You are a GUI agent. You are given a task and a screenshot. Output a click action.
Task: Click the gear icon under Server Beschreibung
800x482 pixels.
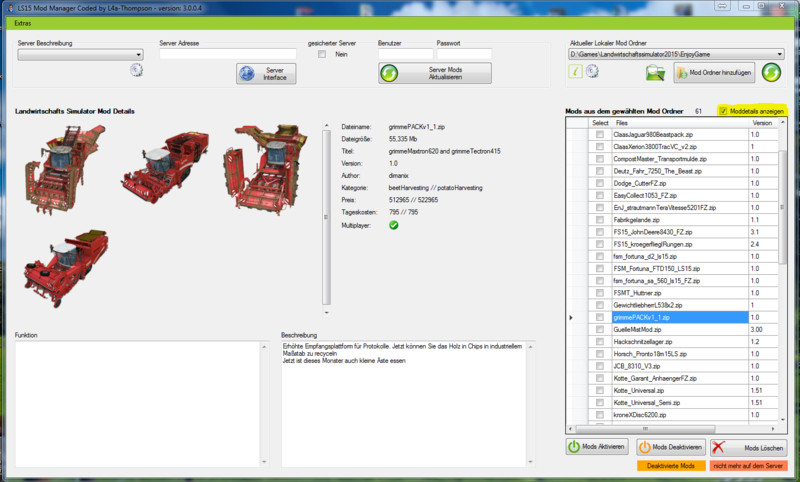point(136,70)
